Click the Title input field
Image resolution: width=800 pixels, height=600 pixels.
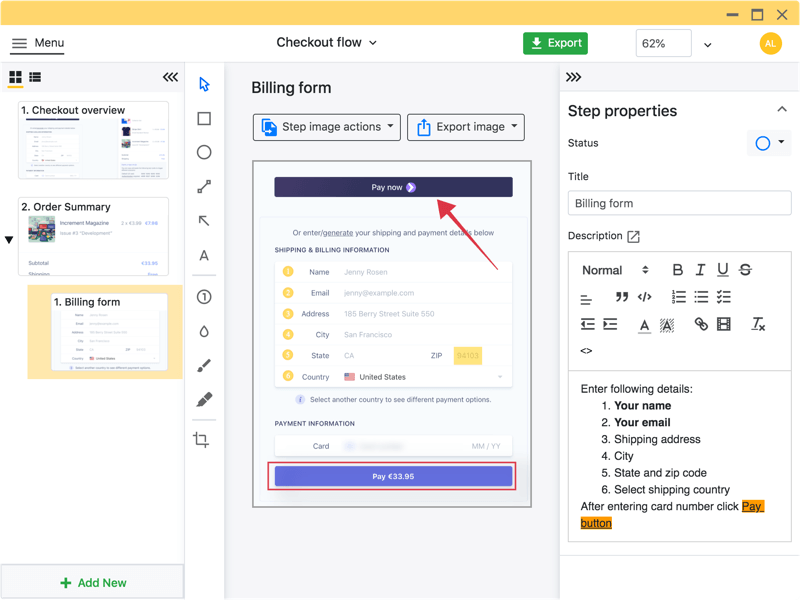(x=680, y=203)
